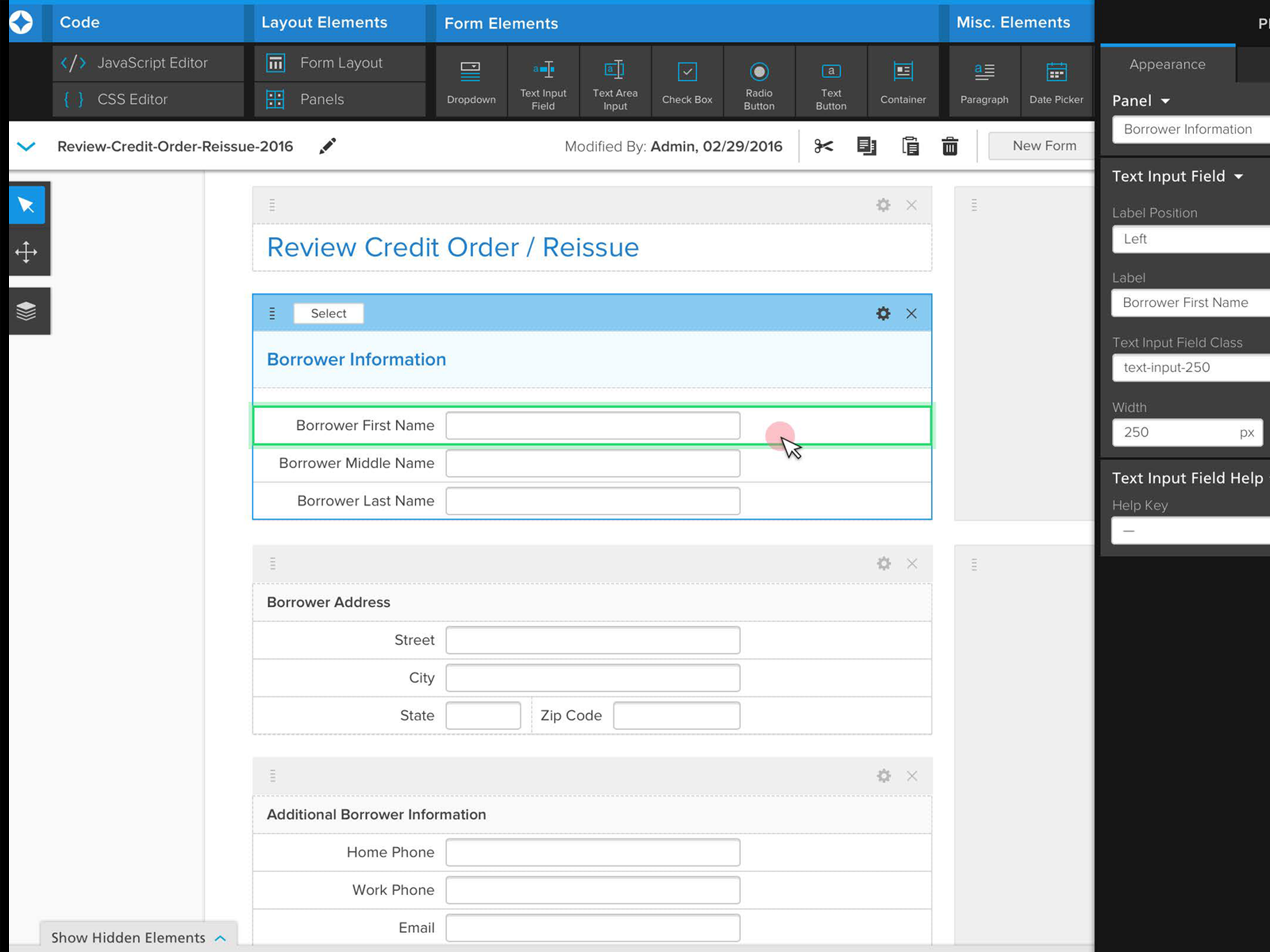Open the Label Position dropdown showing Left
Image resolution: width=1270 pixels, height=952 pixels.
pos(1191,239)
